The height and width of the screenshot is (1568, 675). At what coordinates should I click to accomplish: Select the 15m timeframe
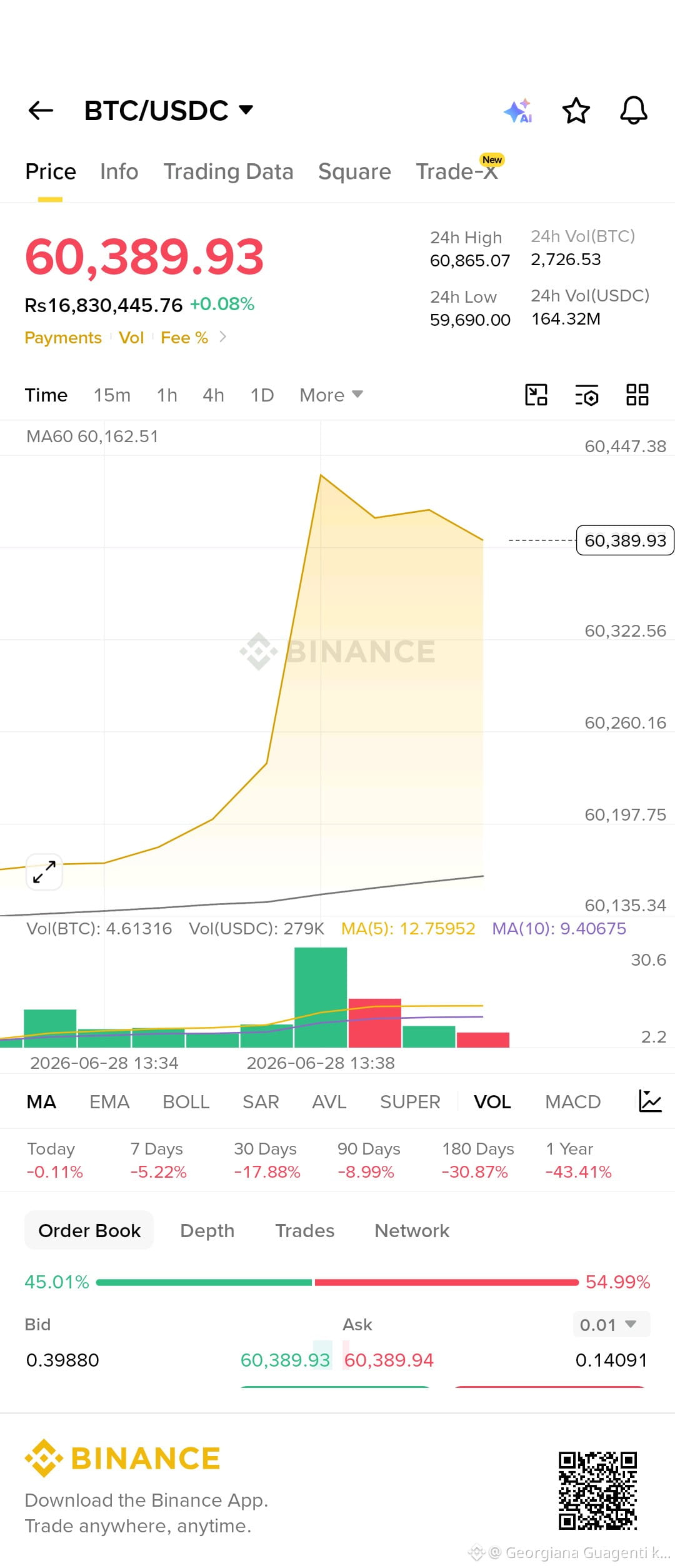point(112,395)
